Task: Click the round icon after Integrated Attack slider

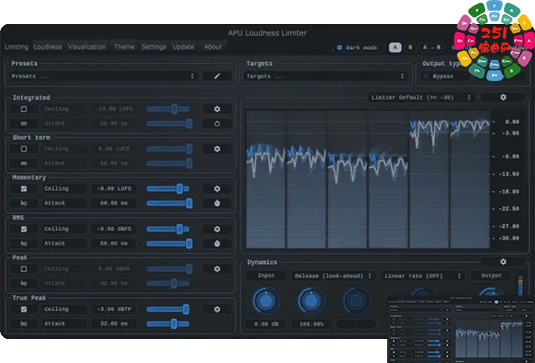Action: tap(217, 124)
